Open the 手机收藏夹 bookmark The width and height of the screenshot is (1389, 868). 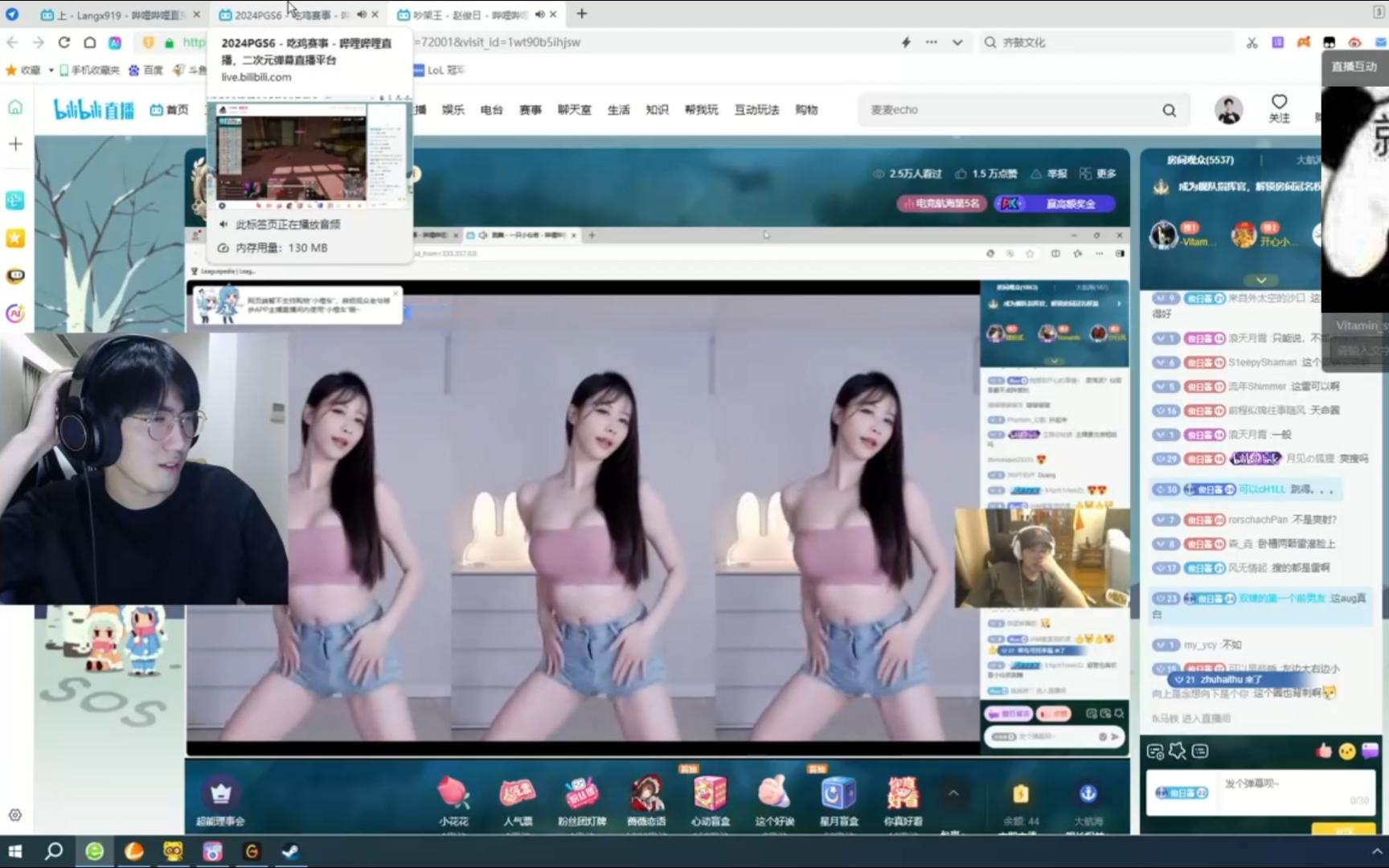(88, 70)
